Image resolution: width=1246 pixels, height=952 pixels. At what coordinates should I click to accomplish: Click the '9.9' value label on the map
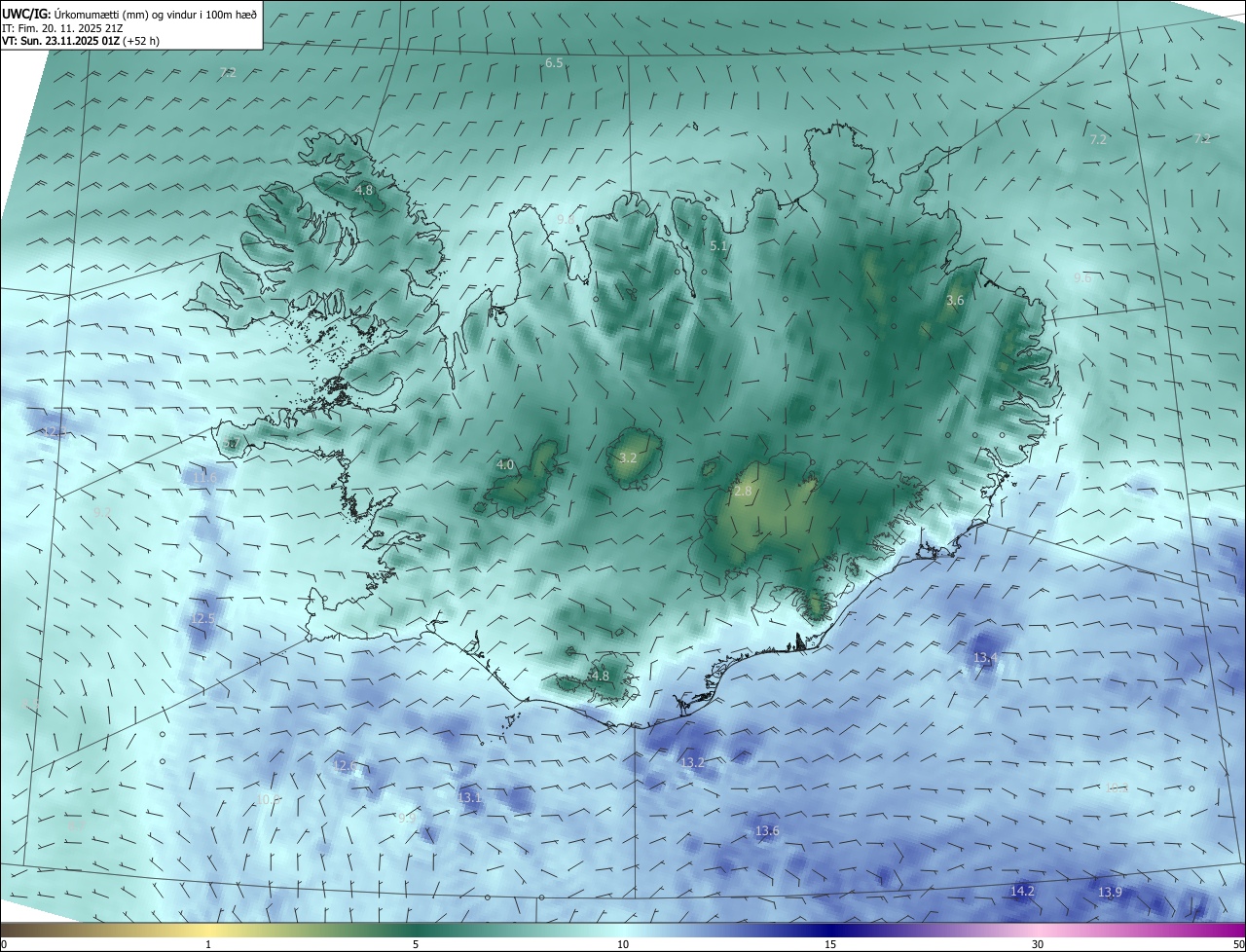click(x=407, y=818)
